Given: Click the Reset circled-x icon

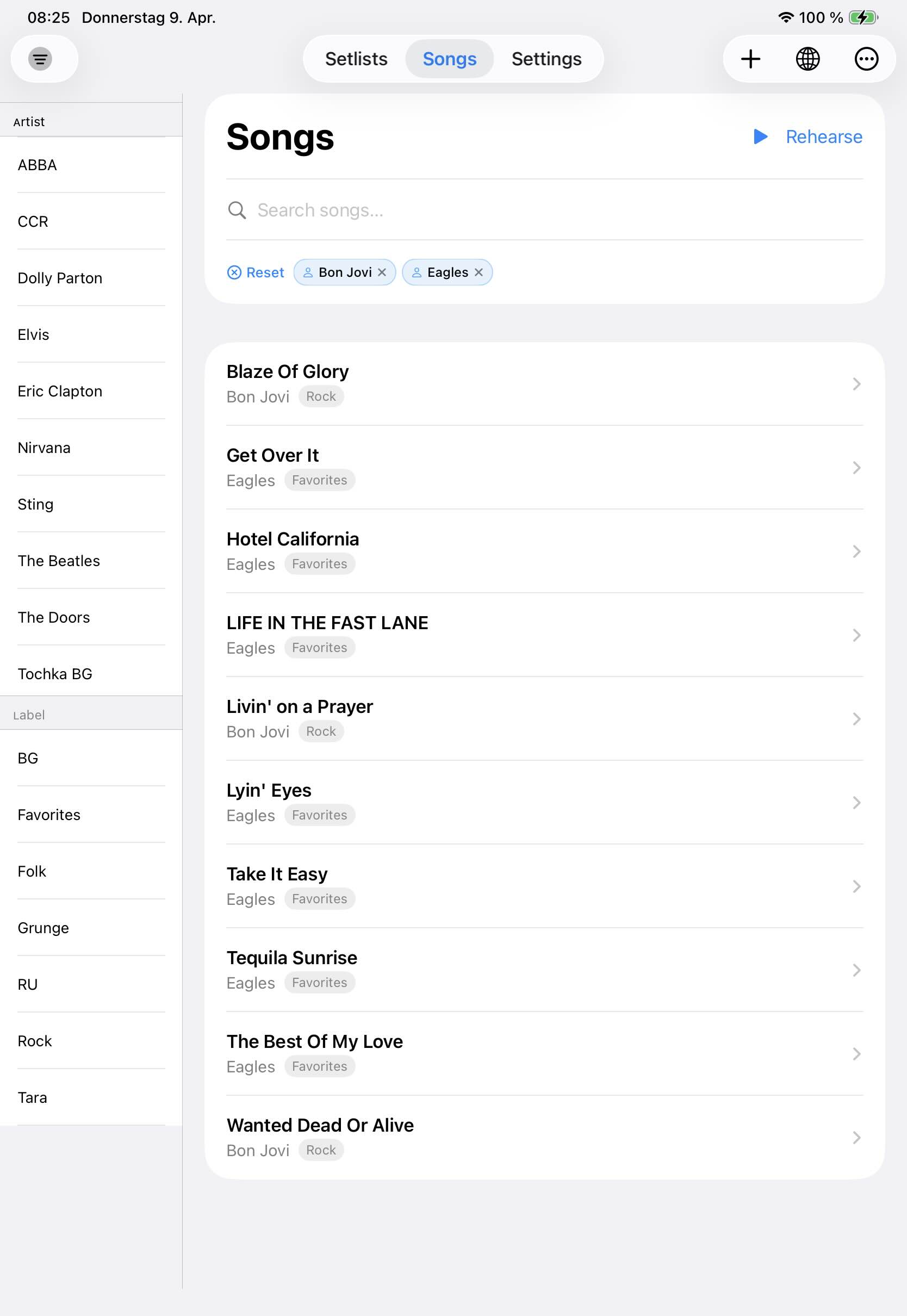Looking at the screenshot, I should pos(234,272).
